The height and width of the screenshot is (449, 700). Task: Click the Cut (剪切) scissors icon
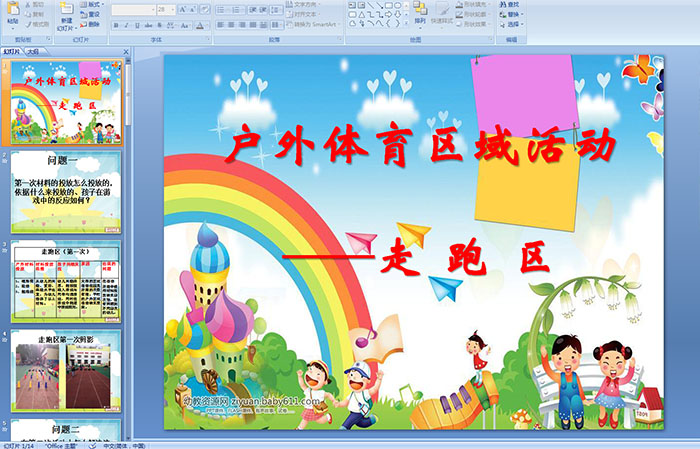tap(28, 4)
